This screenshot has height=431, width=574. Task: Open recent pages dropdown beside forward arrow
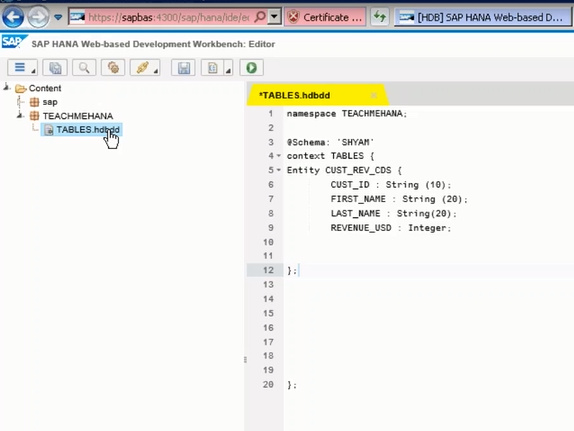coord(58,17)
